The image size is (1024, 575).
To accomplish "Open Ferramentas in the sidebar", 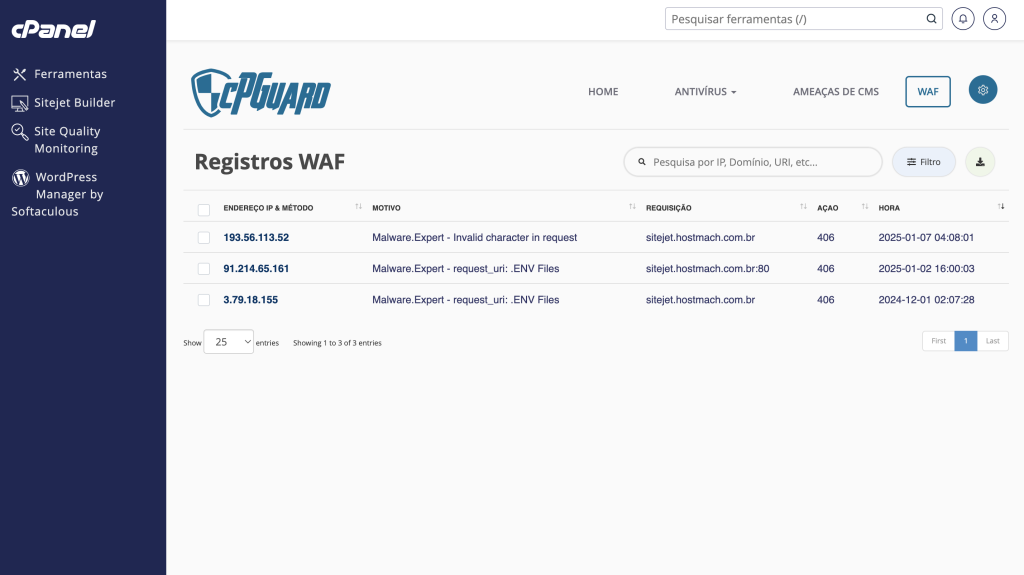I will click(x=71, y=74).
